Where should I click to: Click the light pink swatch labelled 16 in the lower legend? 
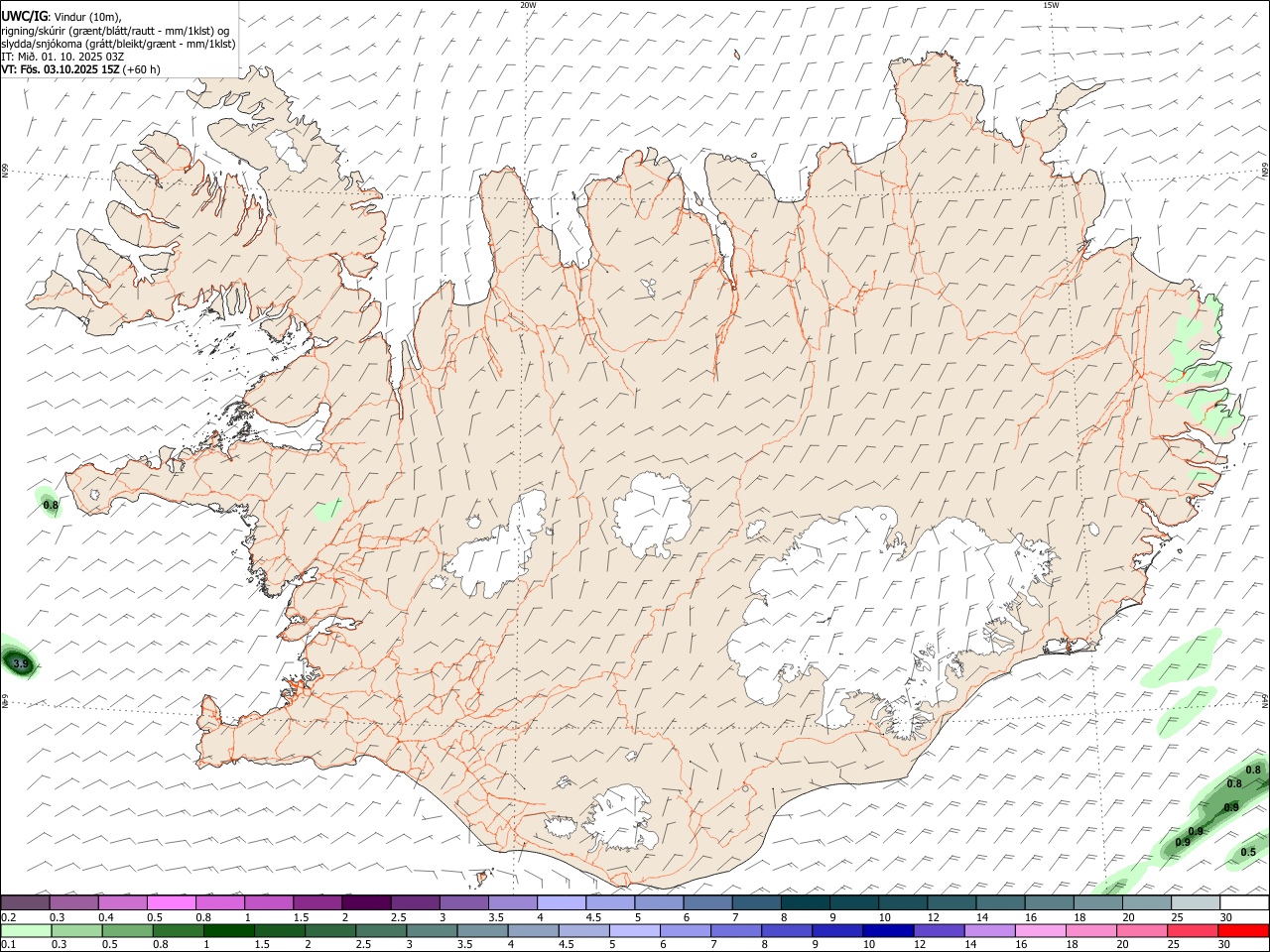[x=1040, y=930]
